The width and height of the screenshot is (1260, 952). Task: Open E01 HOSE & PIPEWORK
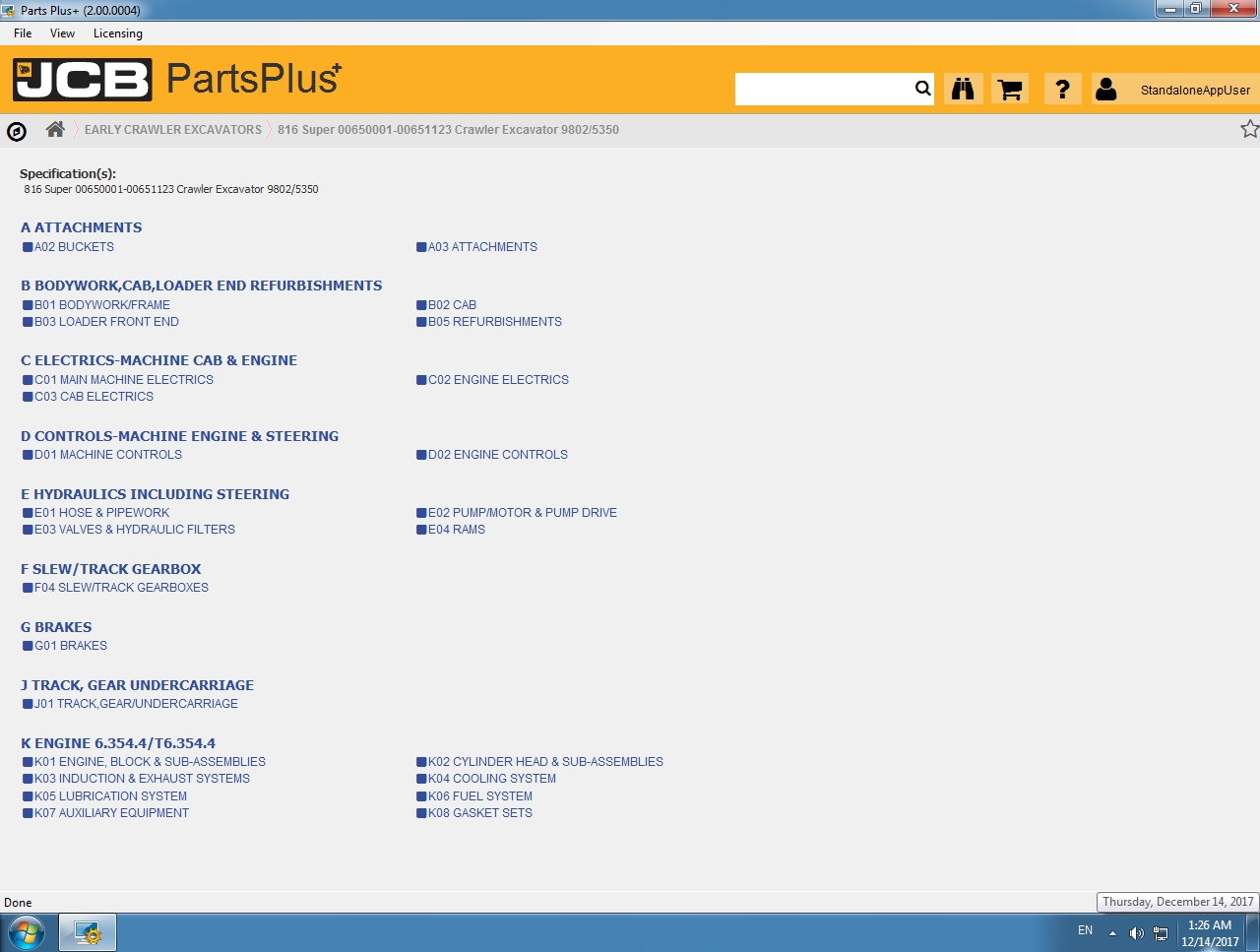101,513
